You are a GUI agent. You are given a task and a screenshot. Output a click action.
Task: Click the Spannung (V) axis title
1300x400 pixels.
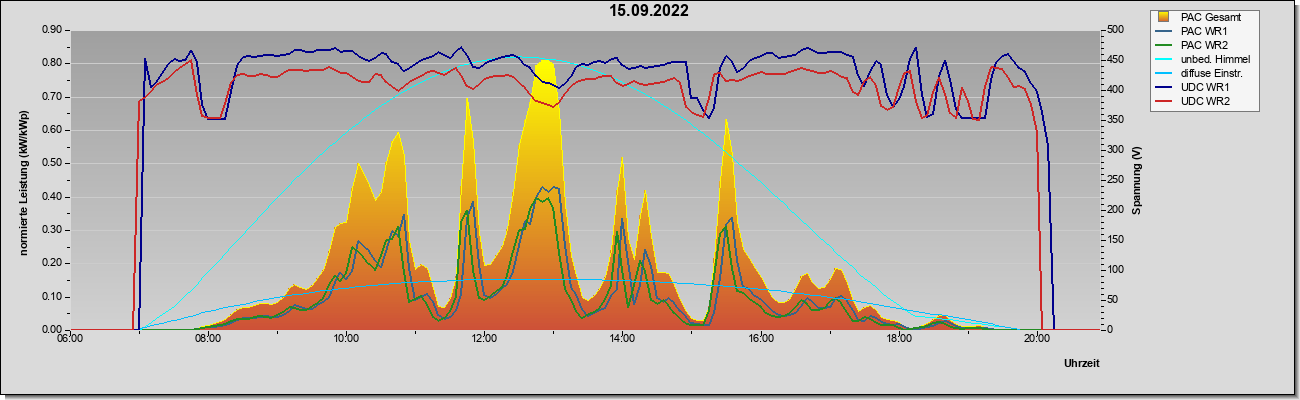tap(1137, 181)
